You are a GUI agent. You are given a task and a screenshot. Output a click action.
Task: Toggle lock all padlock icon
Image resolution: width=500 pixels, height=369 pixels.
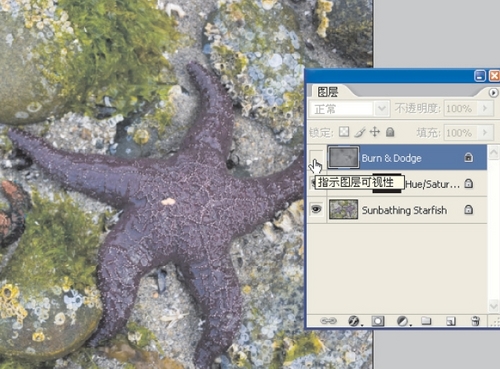pos(390,132)
